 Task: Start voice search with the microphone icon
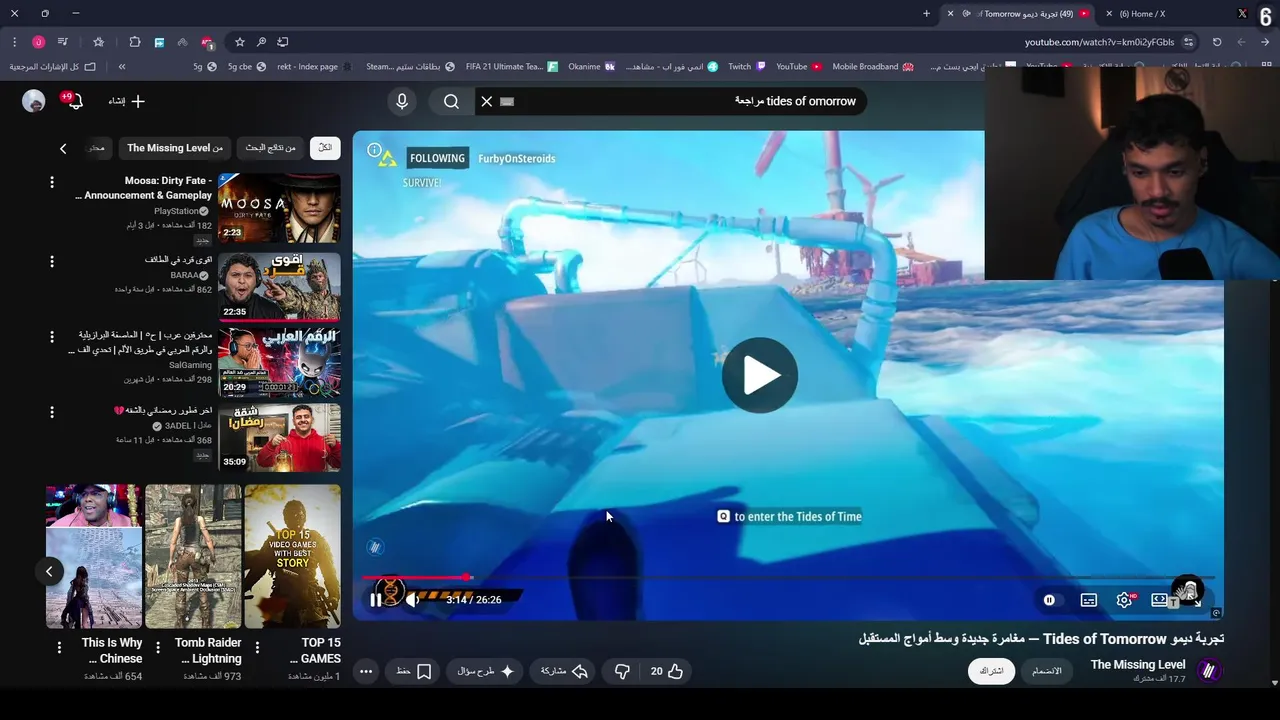[402, 101]
